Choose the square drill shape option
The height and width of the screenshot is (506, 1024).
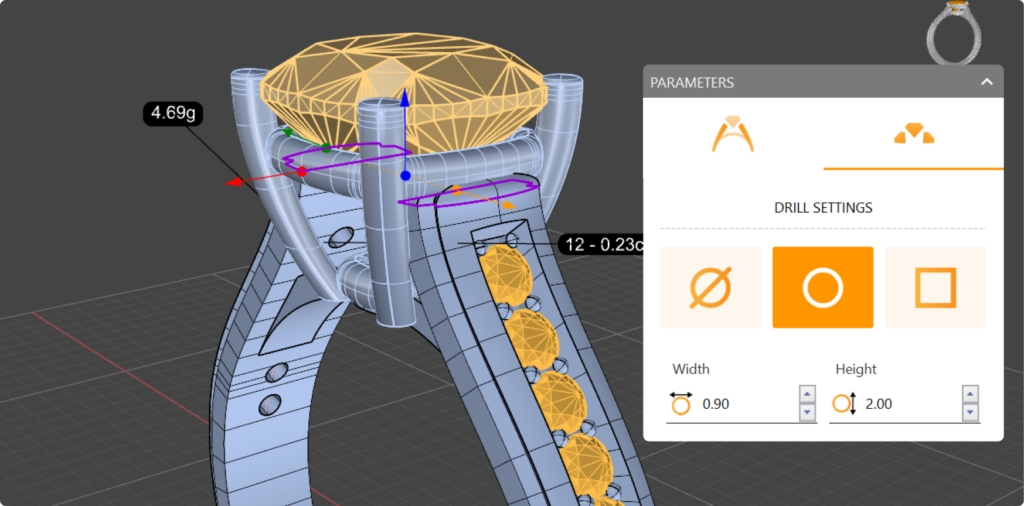[935, 288]
